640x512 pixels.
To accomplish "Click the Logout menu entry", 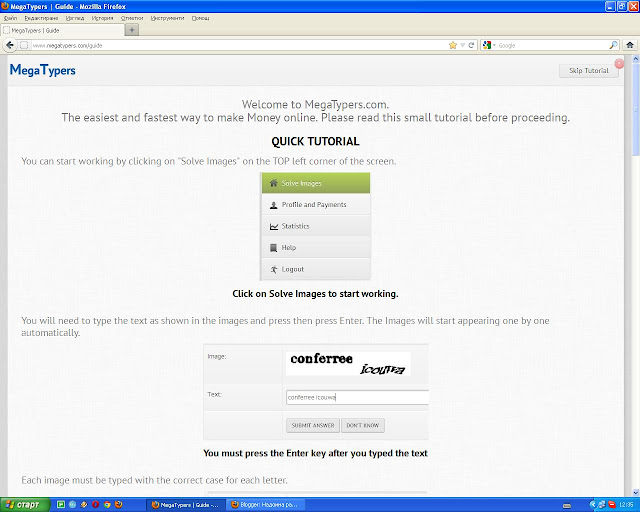I will click(x=316, y=269).
